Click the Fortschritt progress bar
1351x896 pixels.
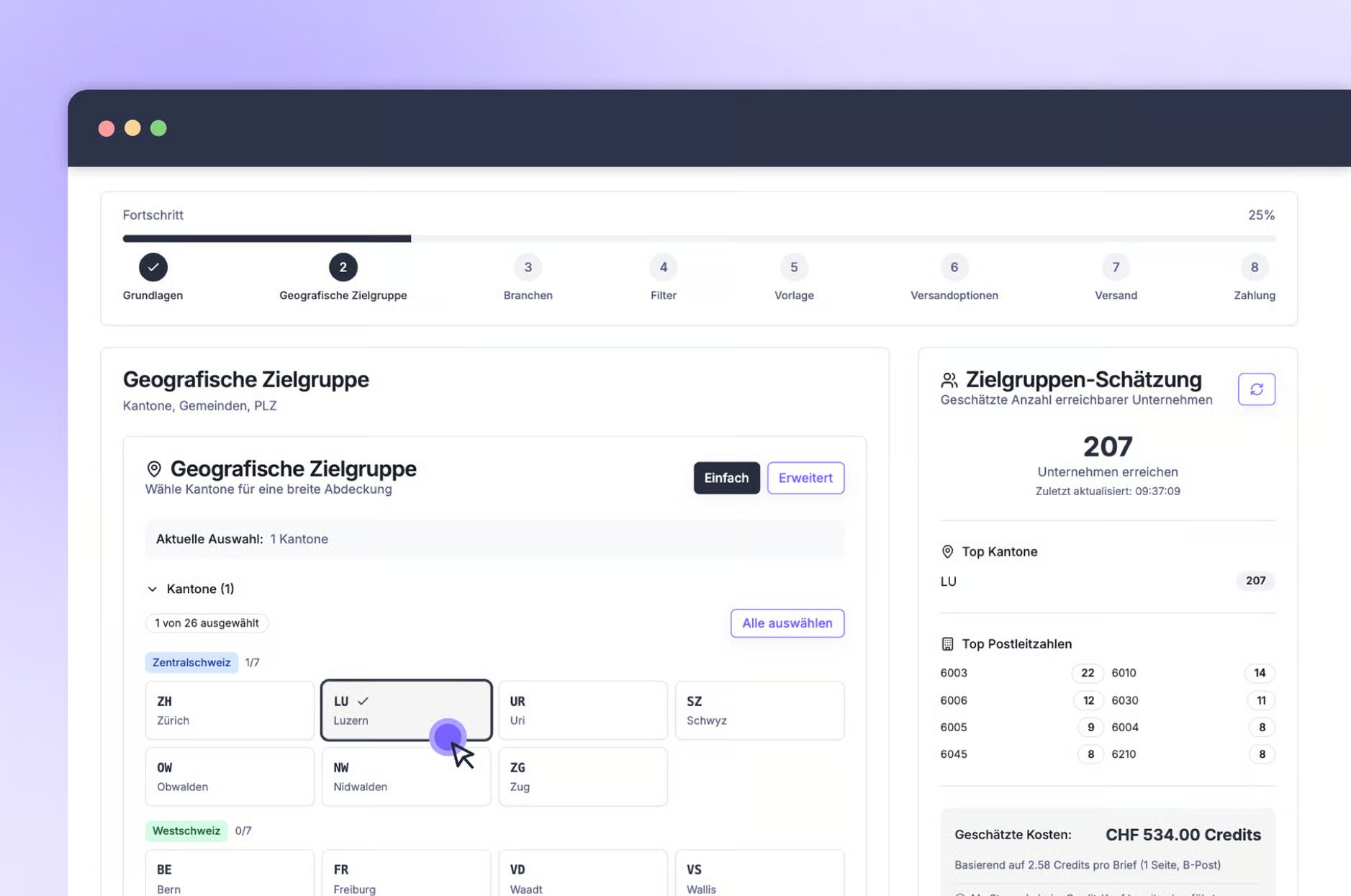pos(699,238)
